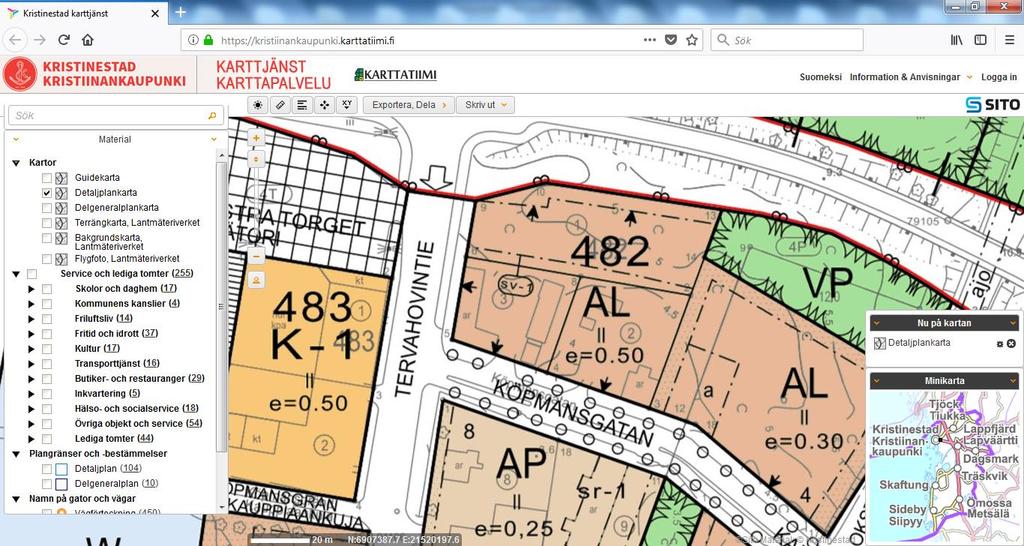Open the Exportera, Dela menu
Image resolution: width=1024 pixels, height=546 pixels.
[x=408, y=105]
